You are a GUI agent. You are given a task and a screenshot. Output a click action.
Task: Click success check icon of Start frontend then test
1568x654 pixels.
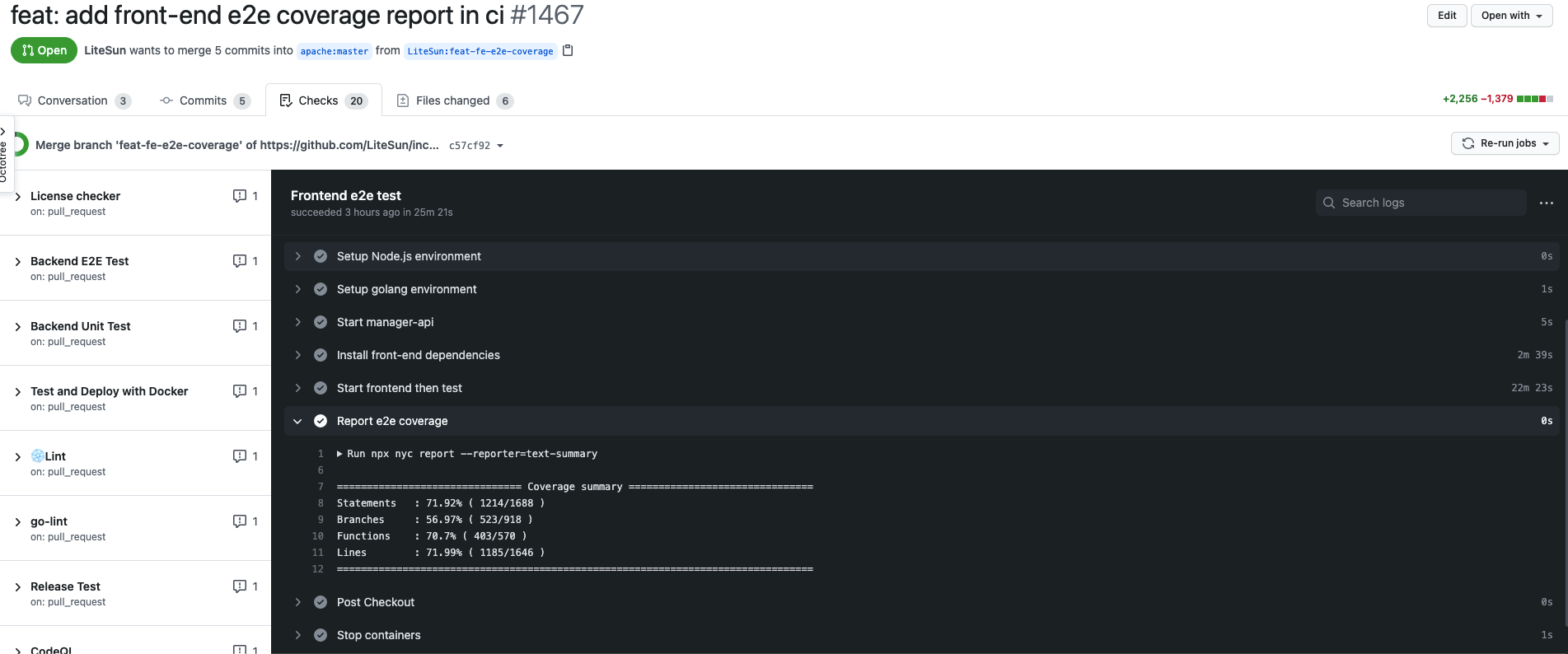(321, 388)
